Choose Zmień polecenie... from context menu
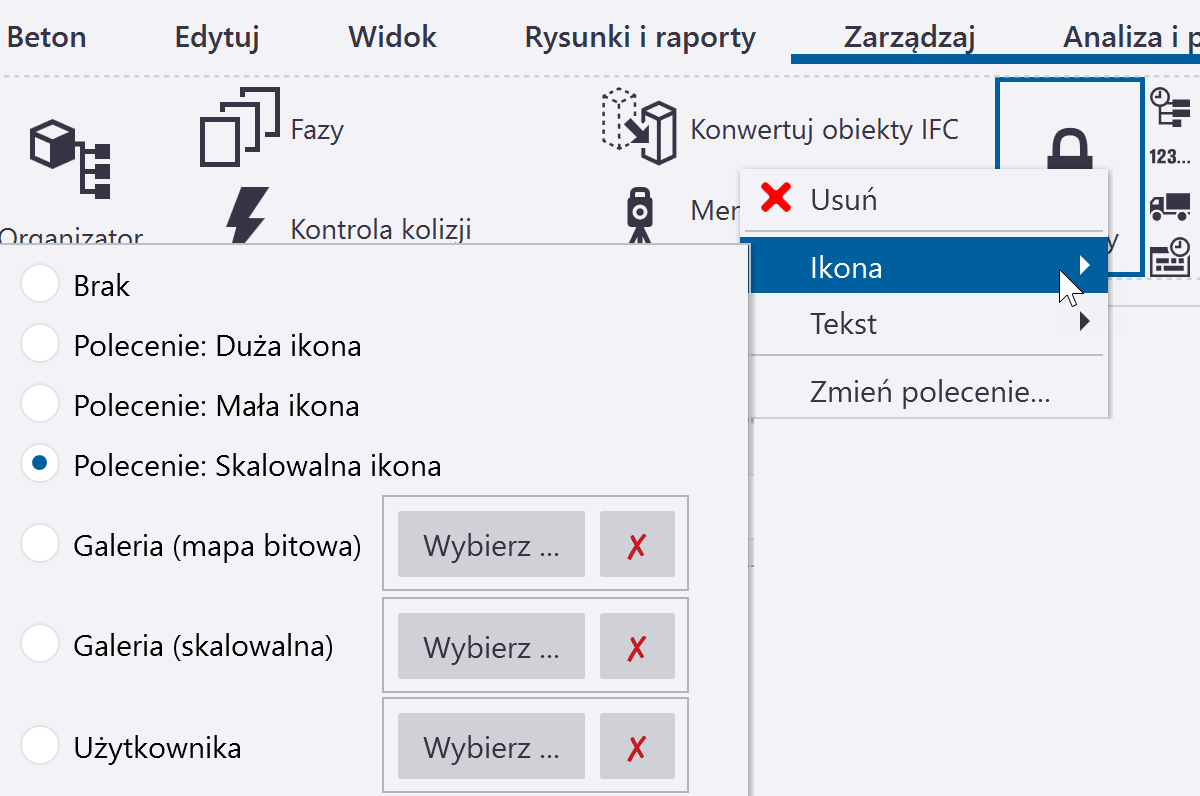Viewport: 1200px width, 796px height. [929, 392]
